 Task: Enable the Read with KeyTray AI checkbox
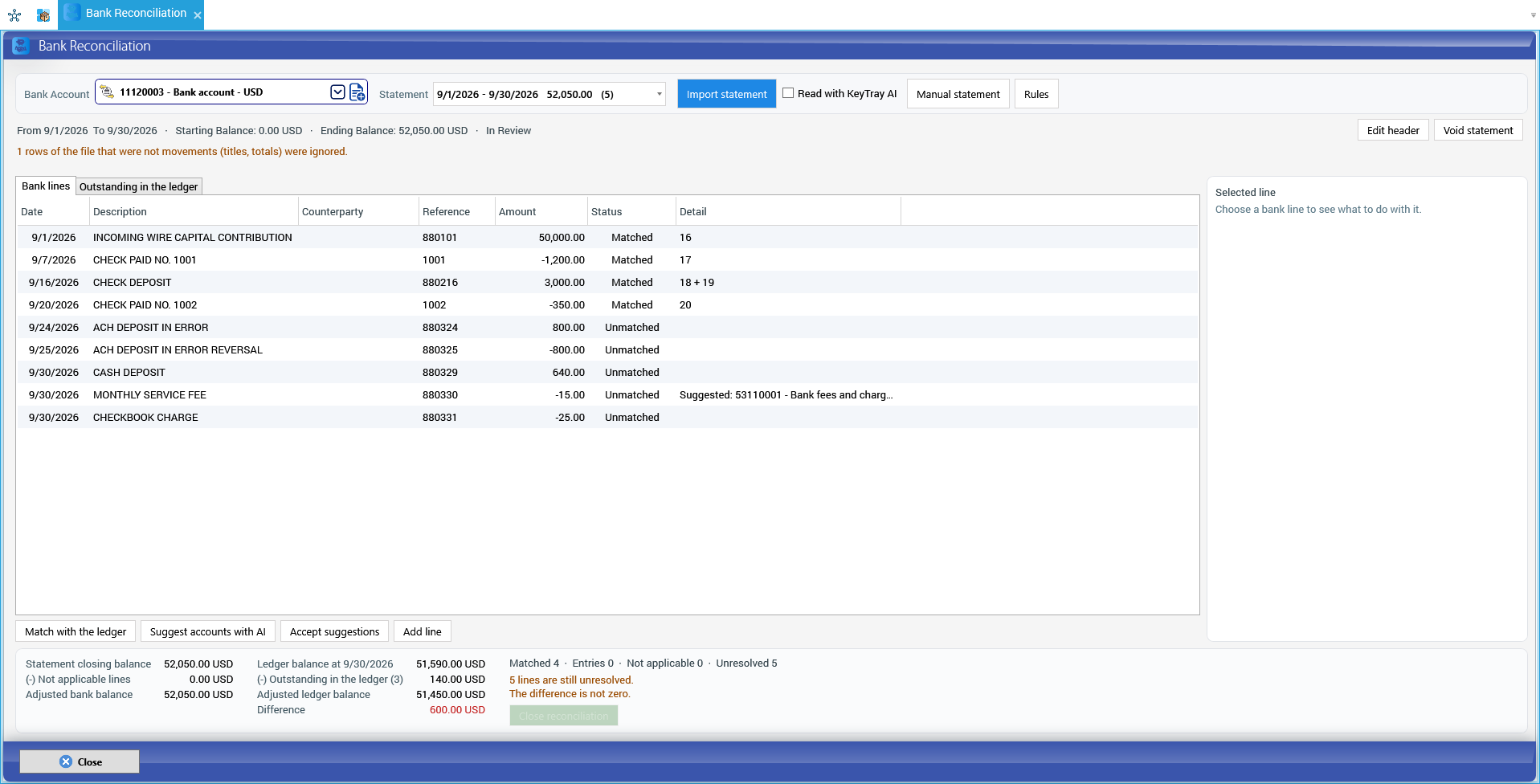[788, 93]
